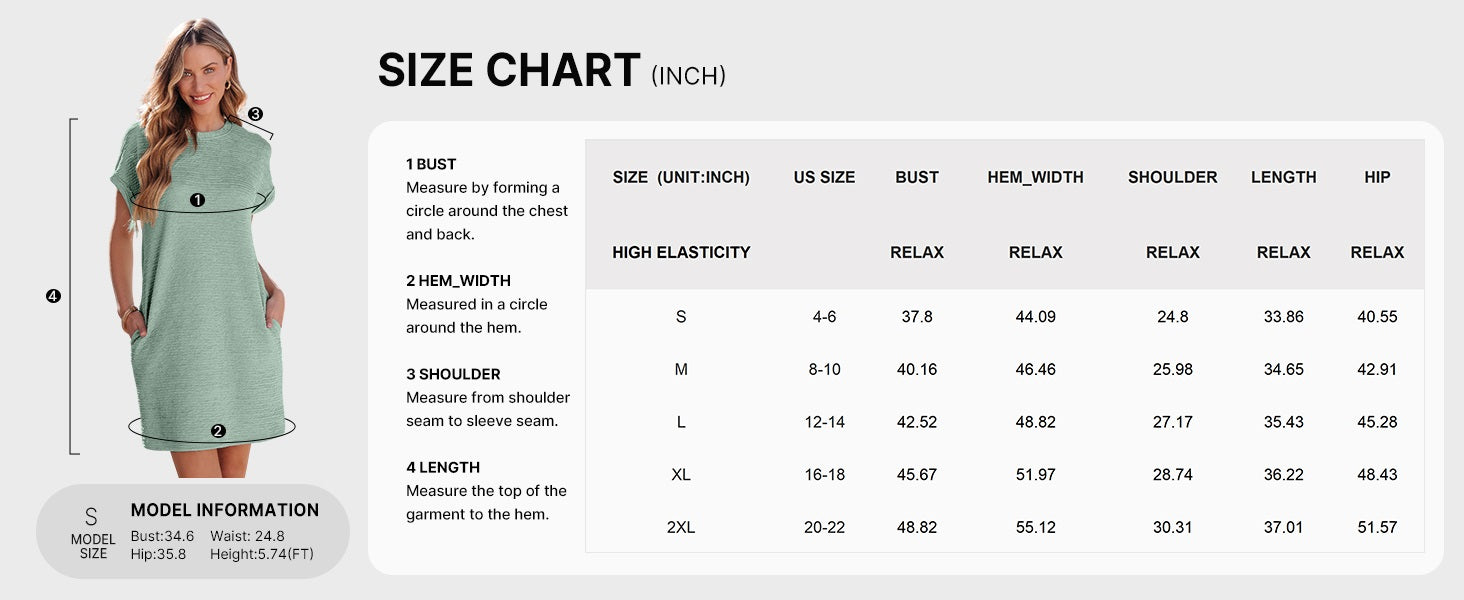This screenshot has height=600, width=1464.
Task: Click the SIZE CHART title
Action: click(x=508, y=71)
